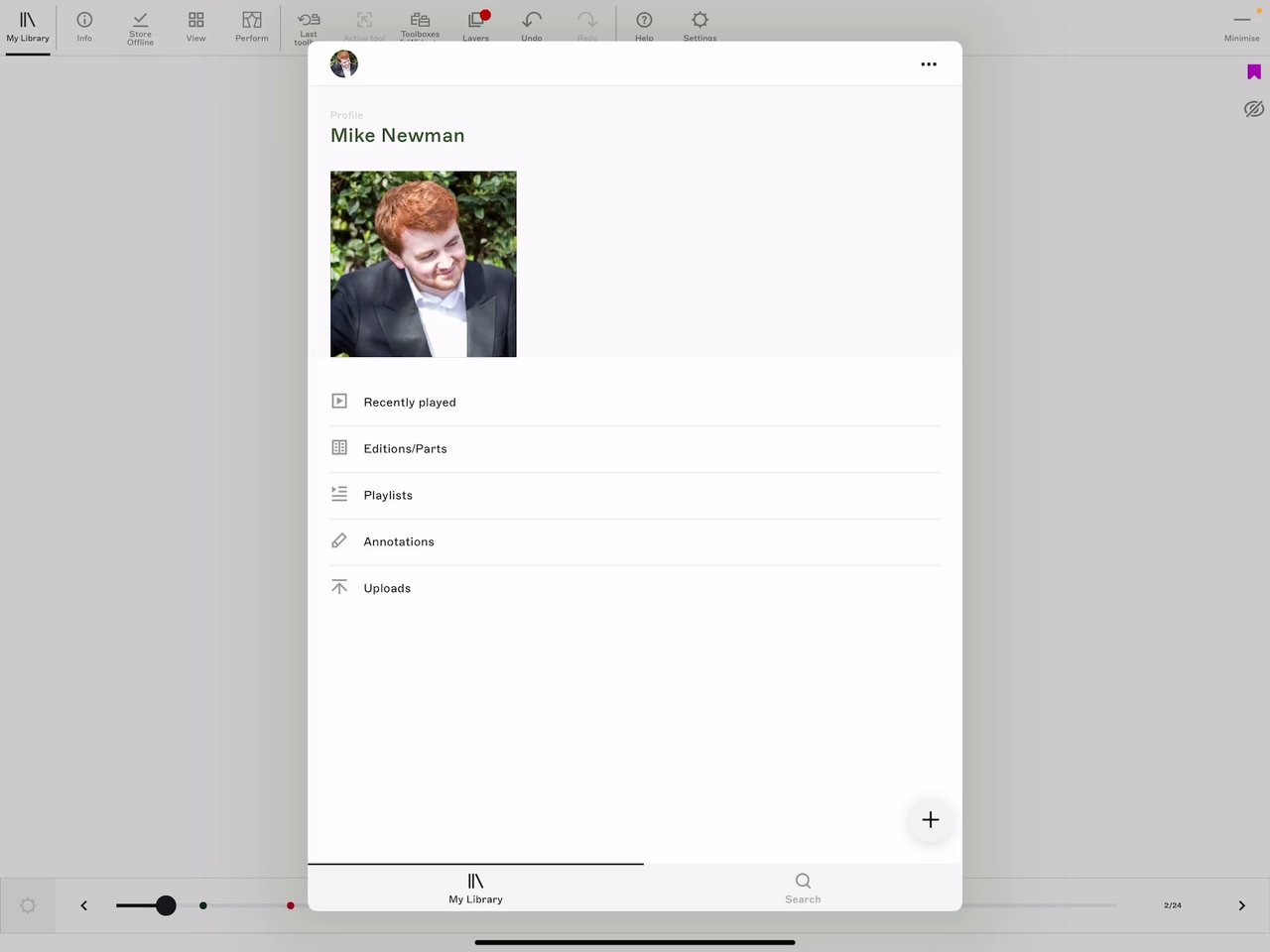Click the Annotations pencil icon
Viewport: 1270px width, 952px height.
tap(339, 541)
